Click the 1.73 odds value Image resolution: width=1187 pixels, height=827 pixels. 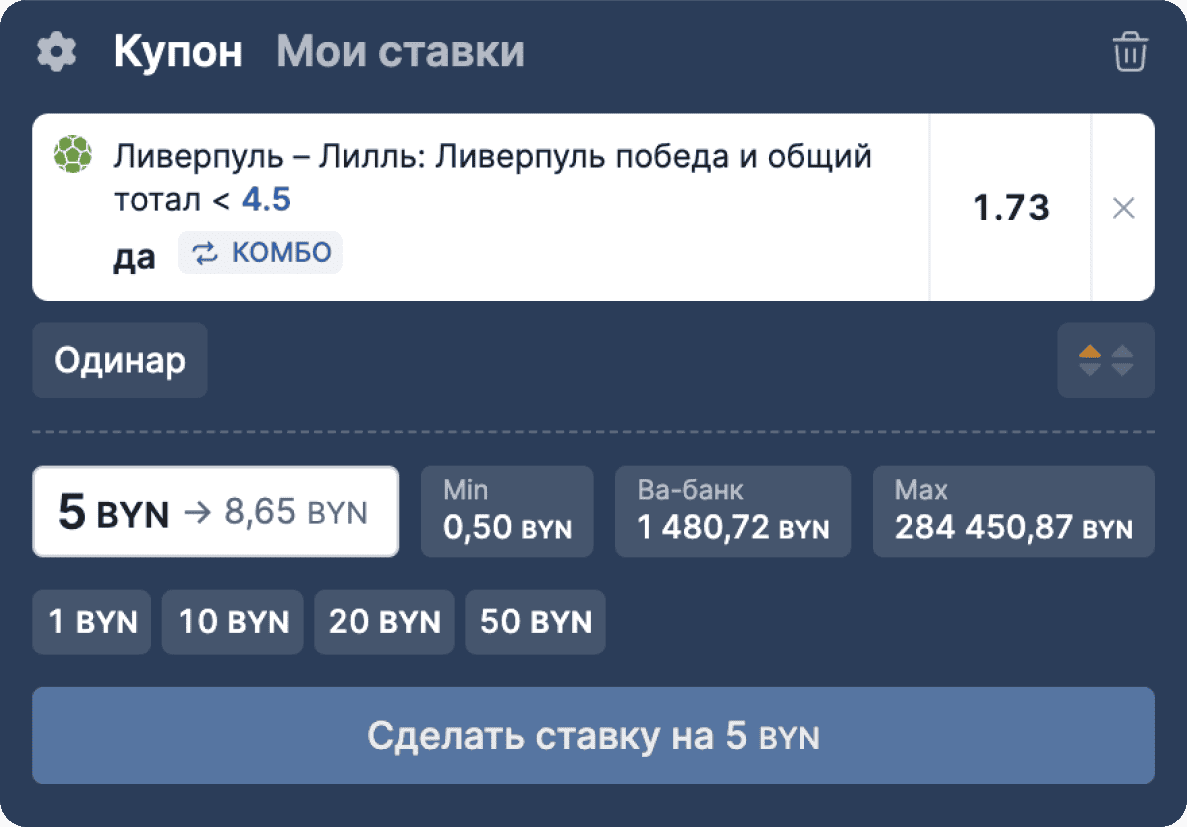pos(1010,208)
